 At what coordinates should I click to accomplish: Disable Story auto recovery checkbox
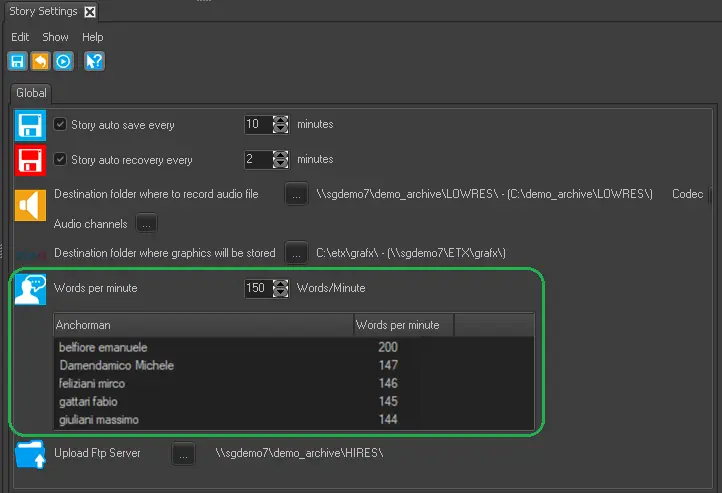tap(61, 159)
